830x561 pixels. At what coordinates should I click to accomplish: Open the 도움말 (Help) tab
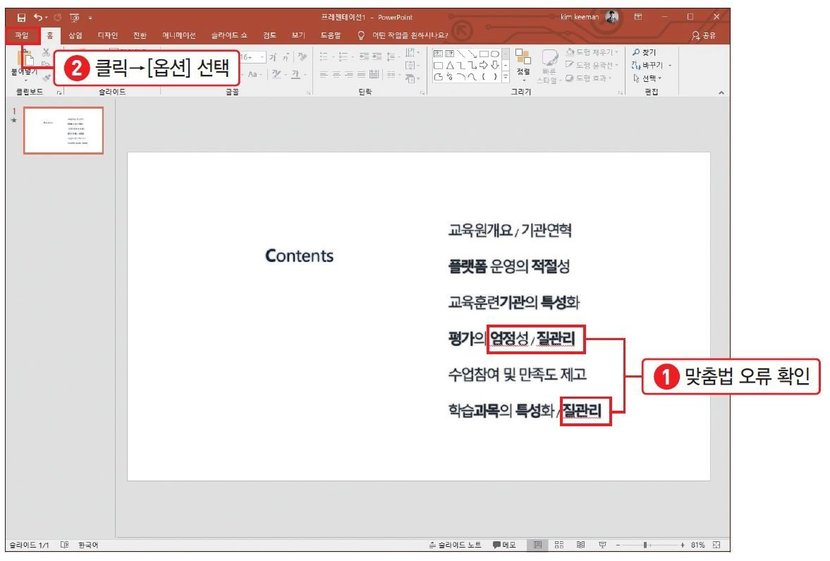tap(330, 35)
